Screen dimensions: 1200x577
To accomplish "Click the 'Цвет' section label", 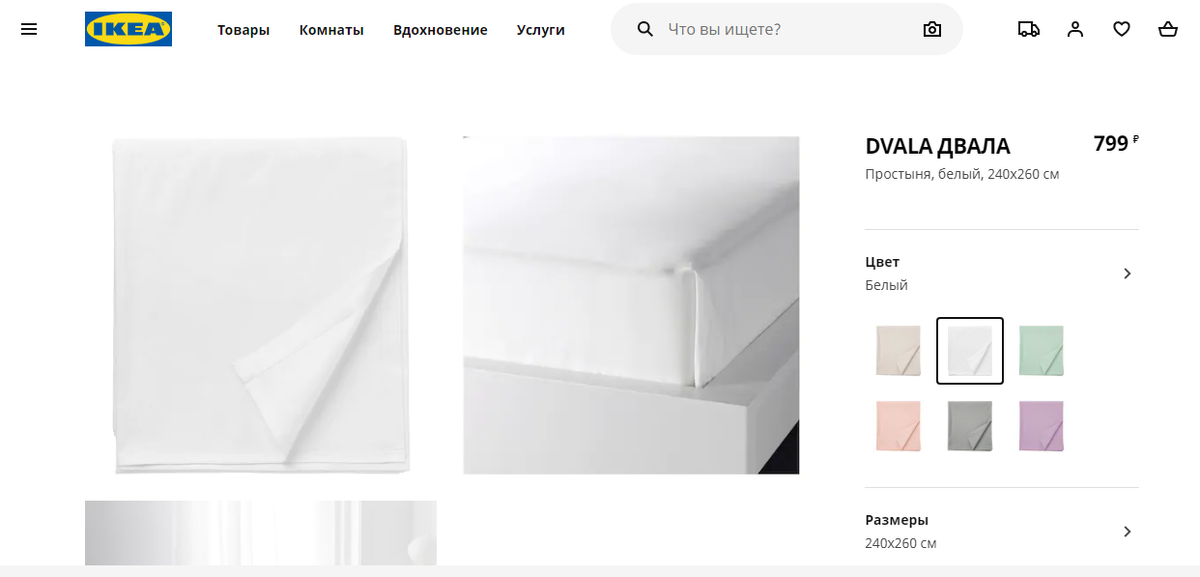I will [x=882, y=262].
